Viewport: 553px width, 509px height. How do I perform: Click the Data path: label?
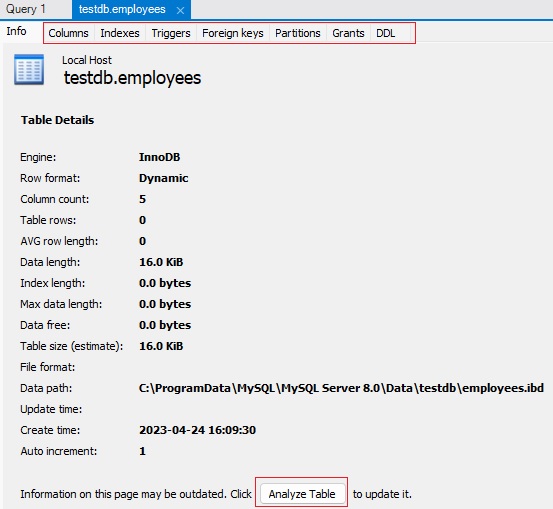pyautogui.click(x=46, y=388)
